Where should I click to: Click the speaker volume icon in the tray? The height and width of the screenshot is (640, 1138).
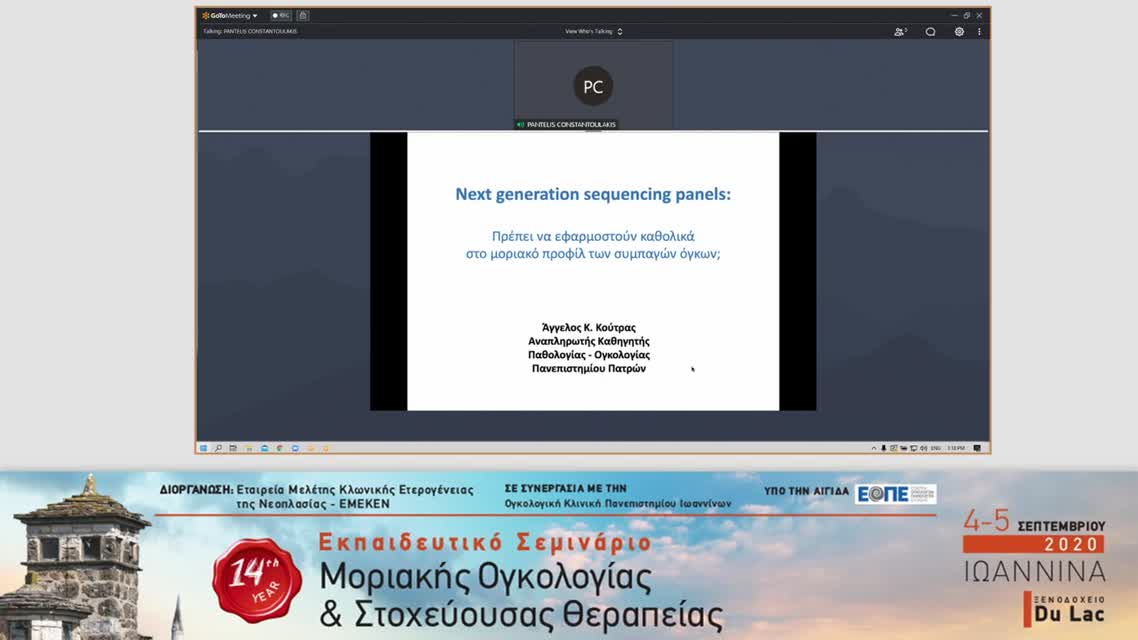(x=922, y=447)
